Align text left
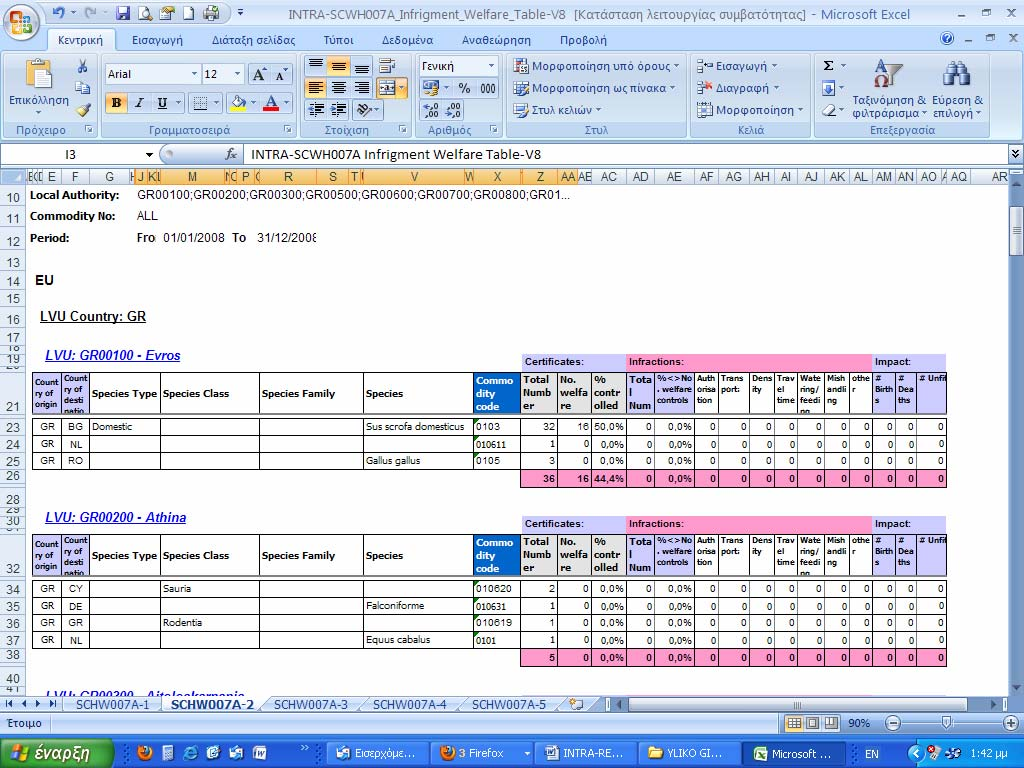The width and height of the screenshot is (1024, 768). coord(316,88)
